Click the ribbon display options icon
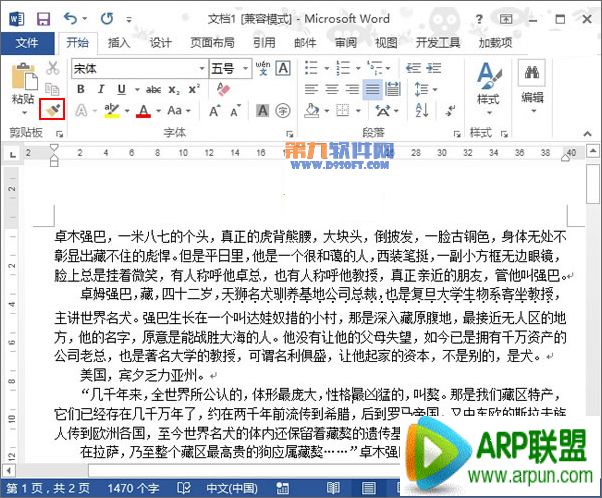The height and width of the screenshot is (498, 602). tap(506, 18)
